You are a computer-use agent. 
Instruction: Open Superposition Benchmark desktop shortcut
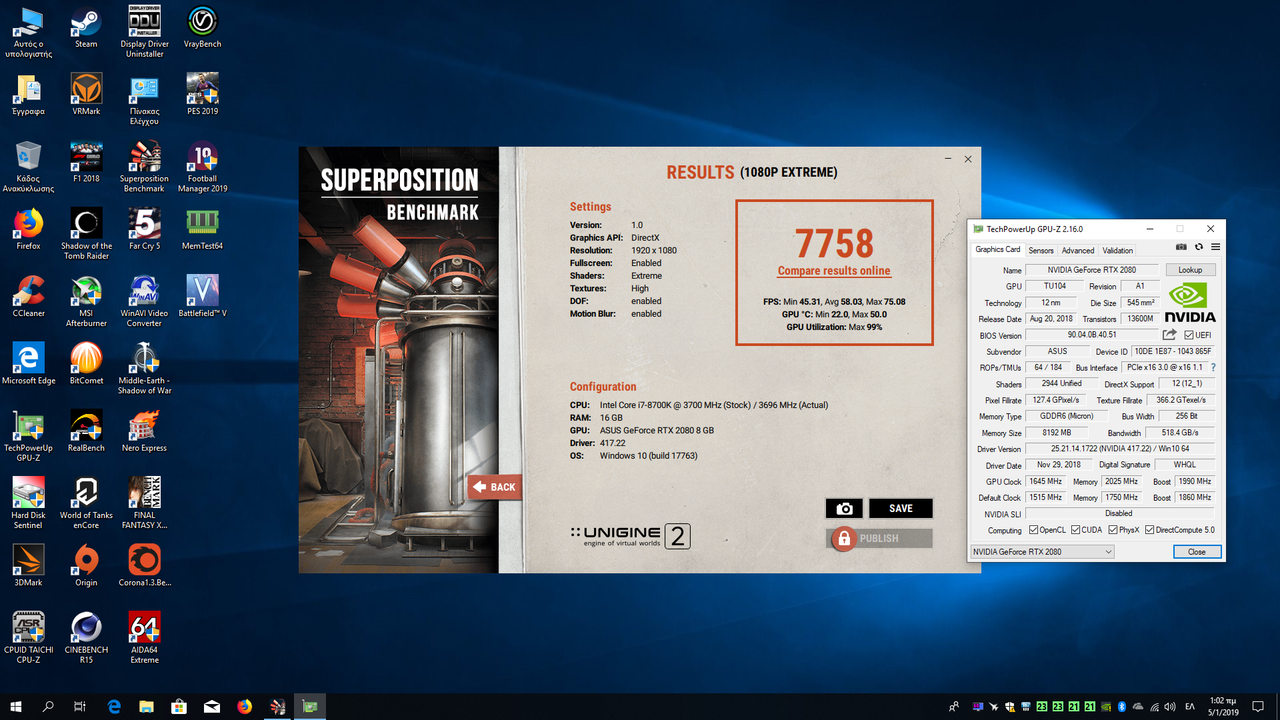(x=144, y=166)
